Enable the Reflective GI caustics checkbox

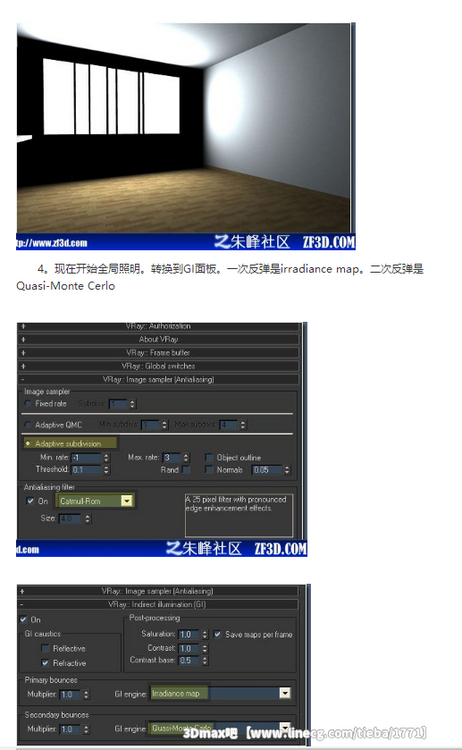point(45,649)
